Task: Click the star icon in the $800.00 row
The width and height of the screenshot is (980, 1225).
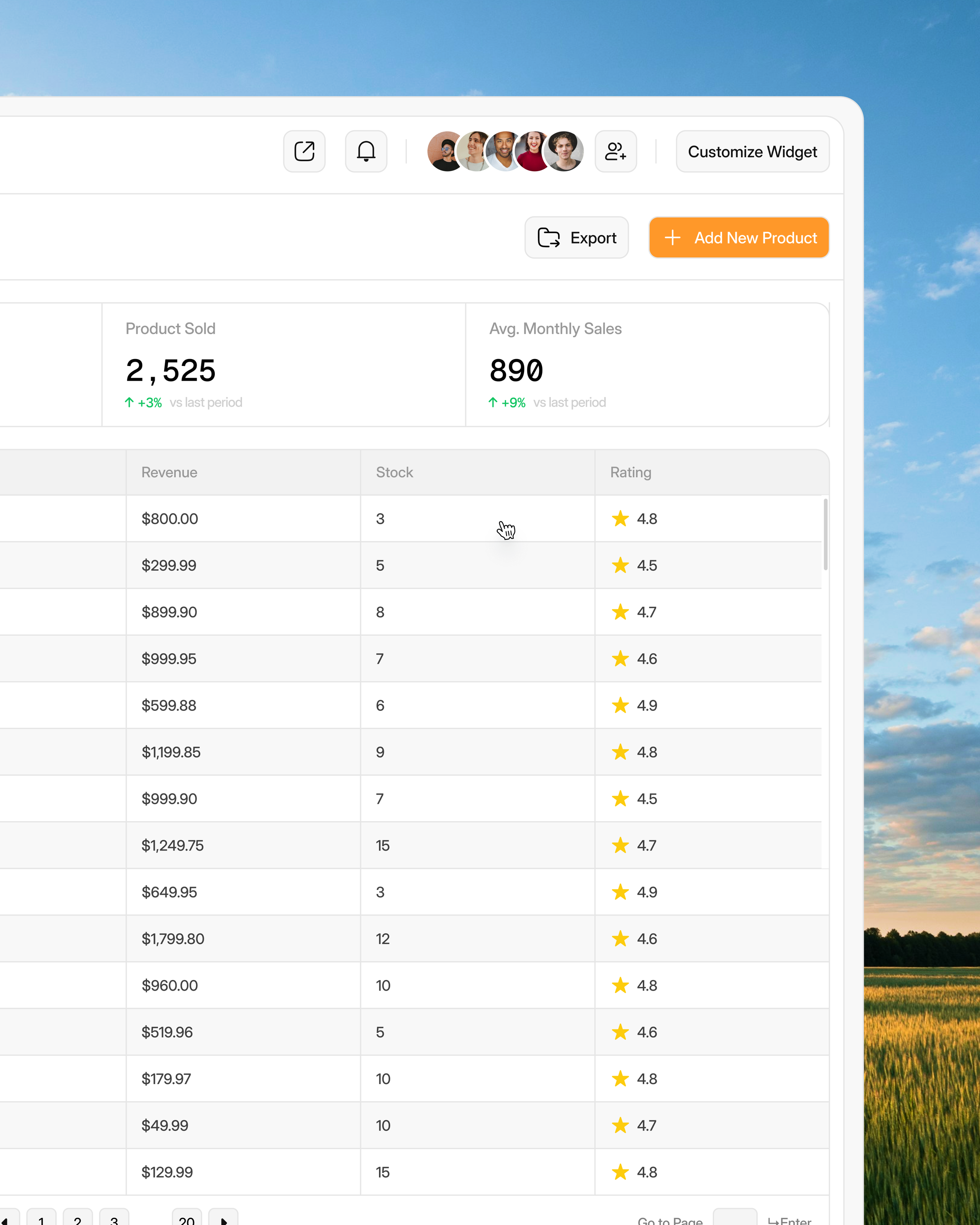Action: click(620, 518)
